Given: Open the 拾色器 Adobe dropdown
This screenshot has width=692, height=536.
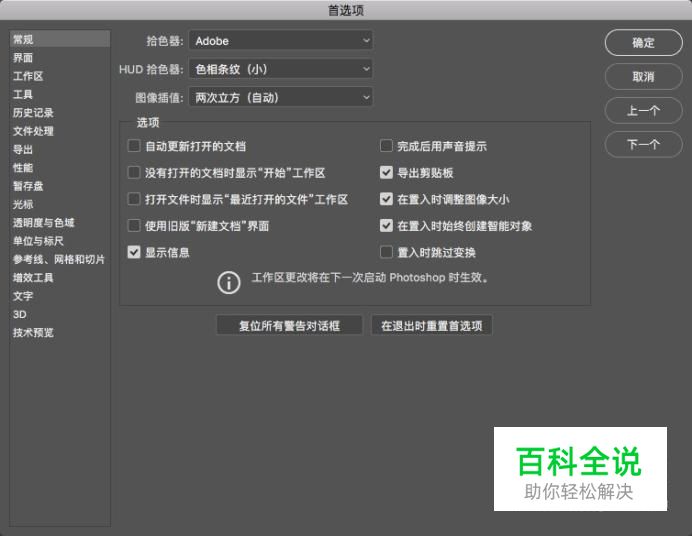Looking at the screenshot, I should [281, 41].
